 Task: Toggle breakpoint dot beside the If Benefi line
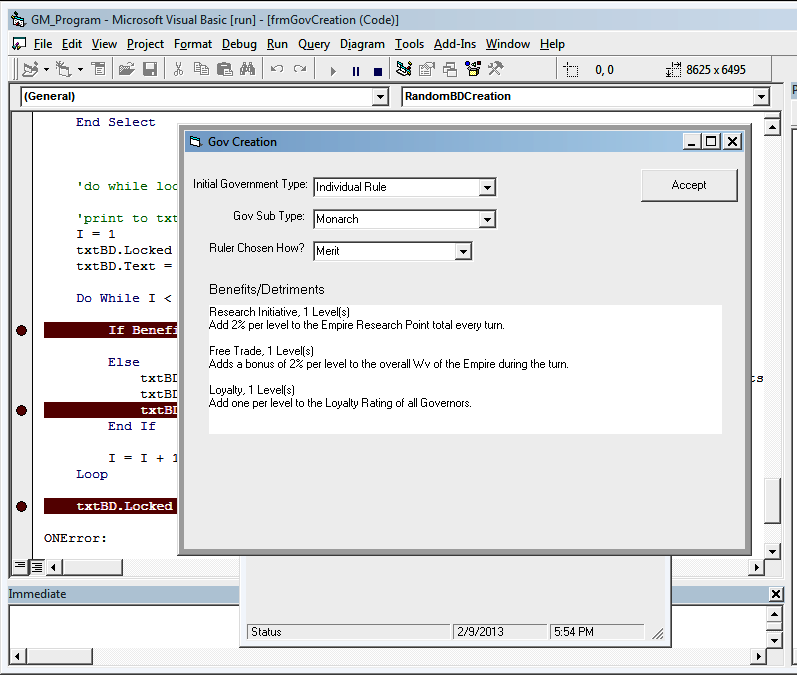coord(22,331)
